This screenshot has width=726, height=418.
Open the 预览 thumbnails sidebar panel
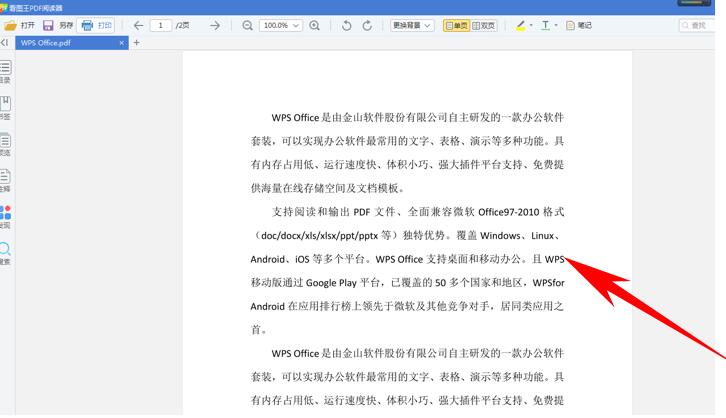click(5, 144)
